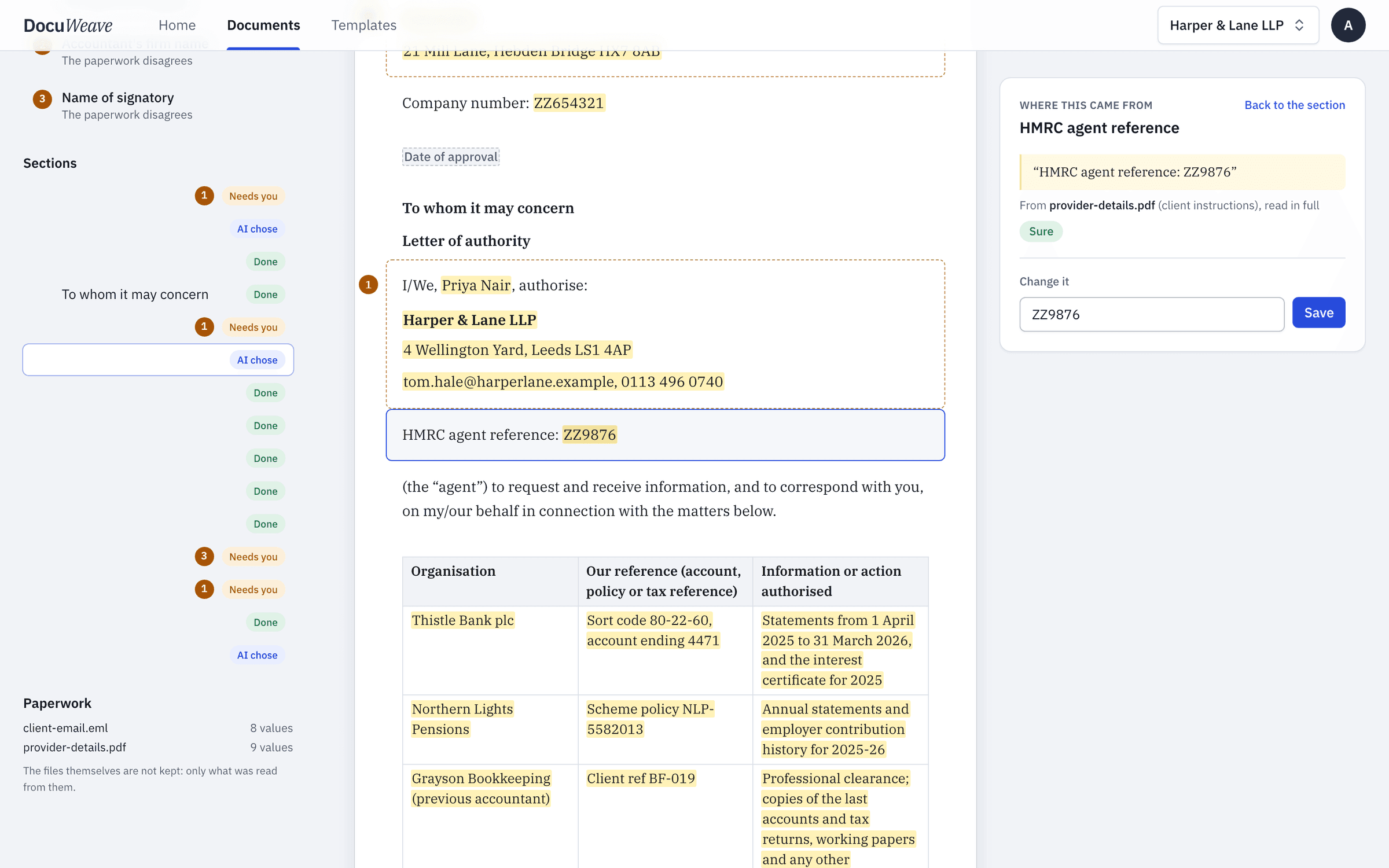Viewport: 1389px width, 868px height.
Task: Click the number 1 marker beside "I/We, Priya Nair"
Action: (368, 285)
